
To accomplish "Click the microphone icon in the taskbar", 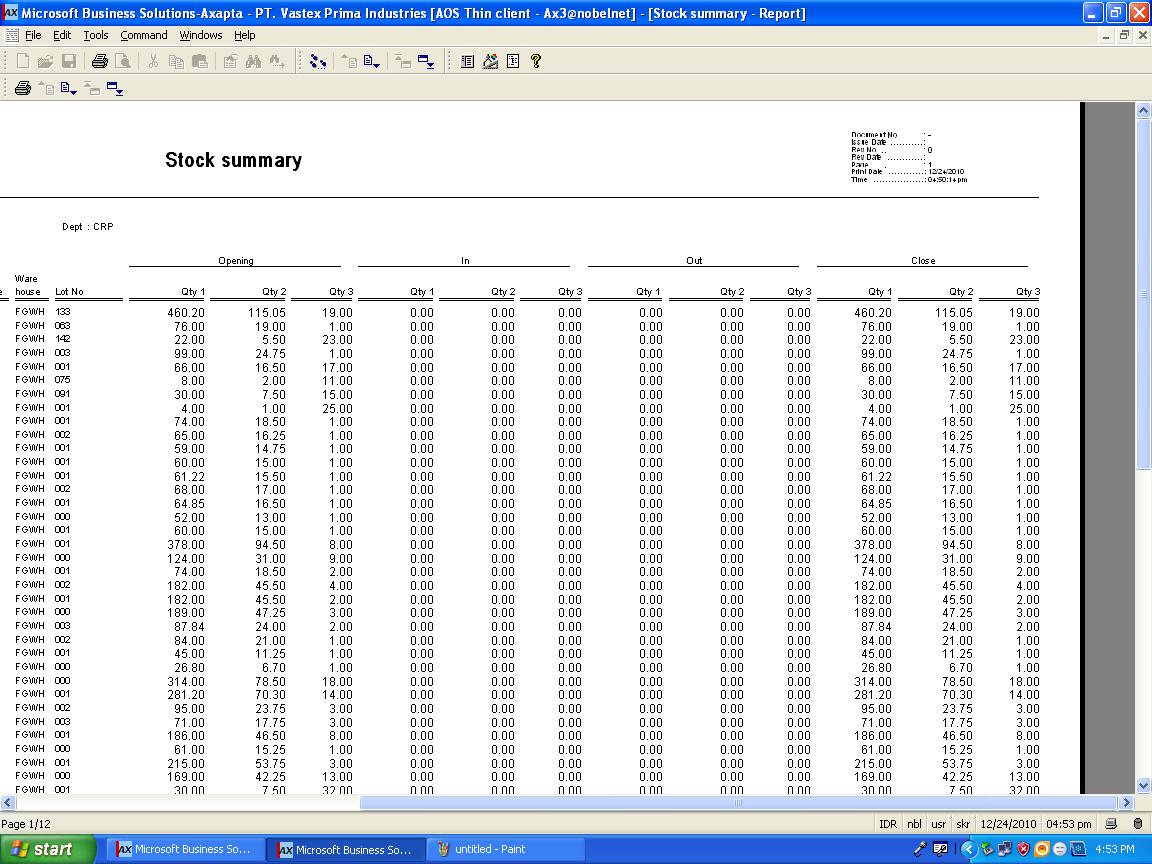I will [x=919, y=849].
